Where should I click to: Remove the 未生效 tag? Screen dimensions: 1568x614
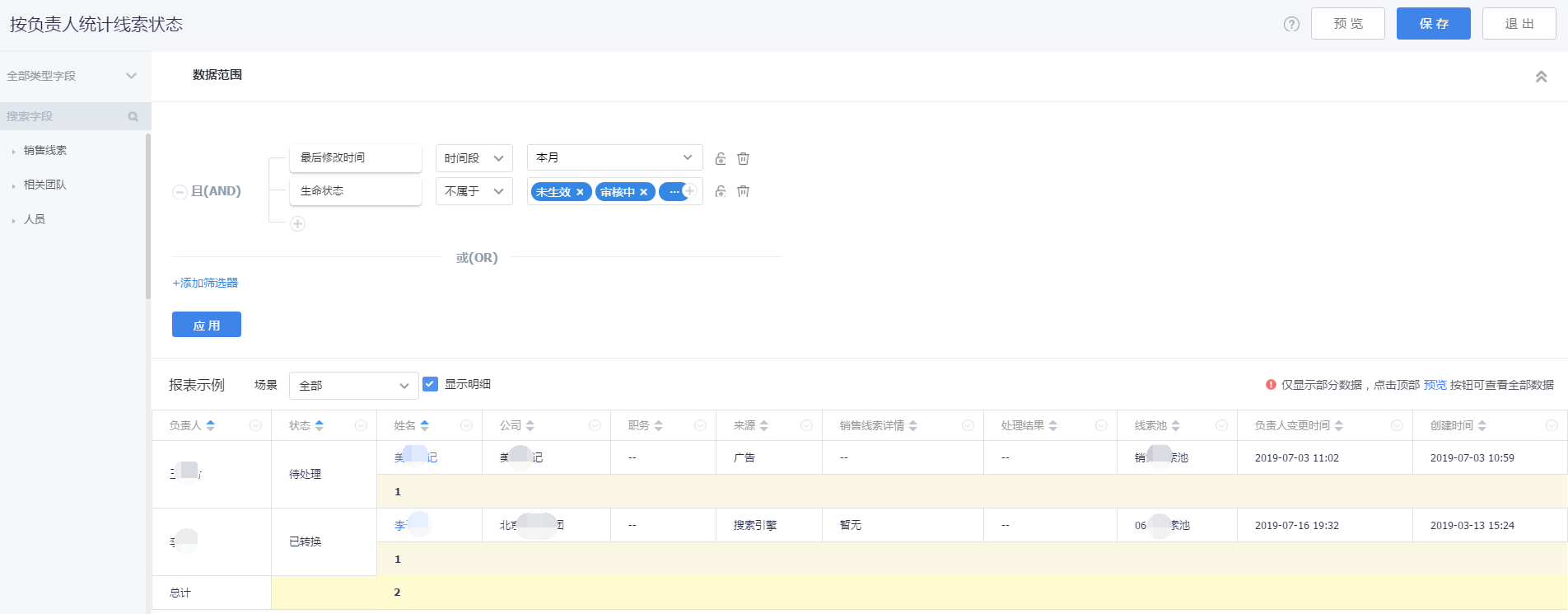(580, 192)
